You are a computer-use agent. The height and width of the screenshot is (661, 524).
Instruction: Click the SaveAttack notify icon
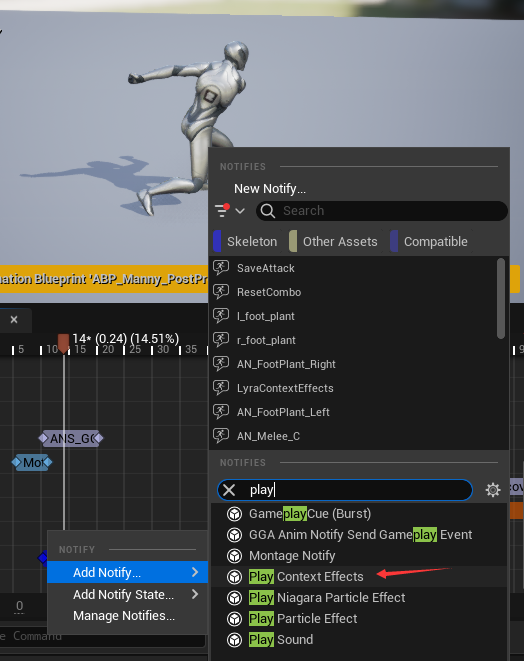221,268
